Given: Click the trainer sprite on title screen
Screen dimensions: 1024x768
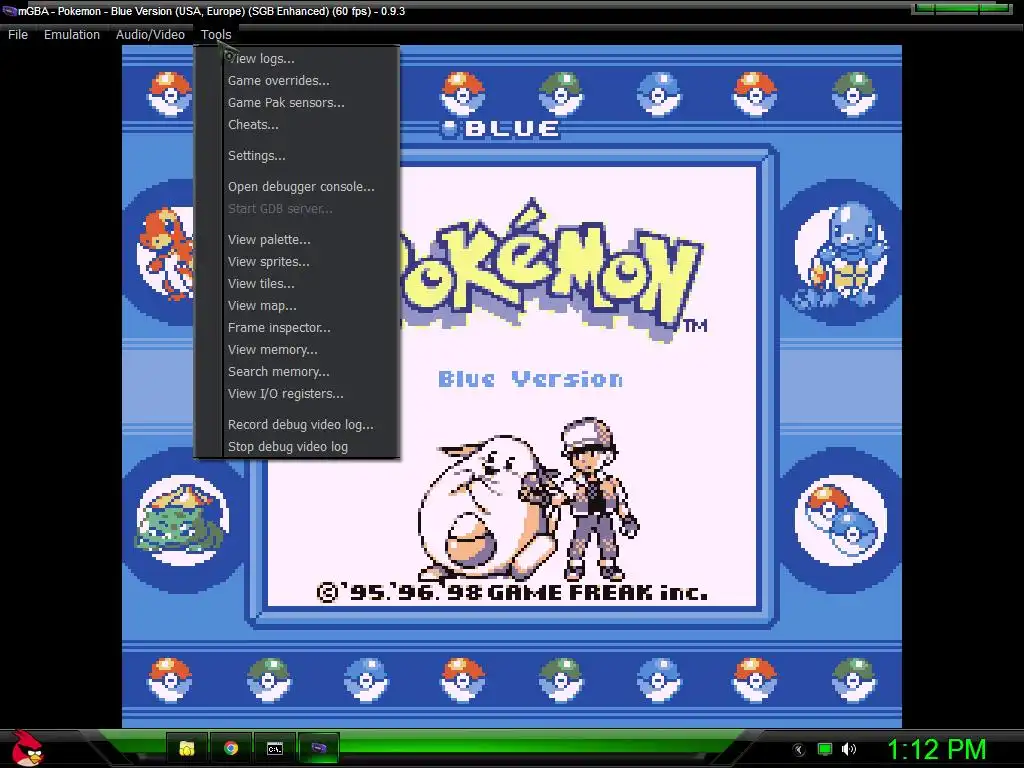Looking at the screenshot, I should (596, 499).
